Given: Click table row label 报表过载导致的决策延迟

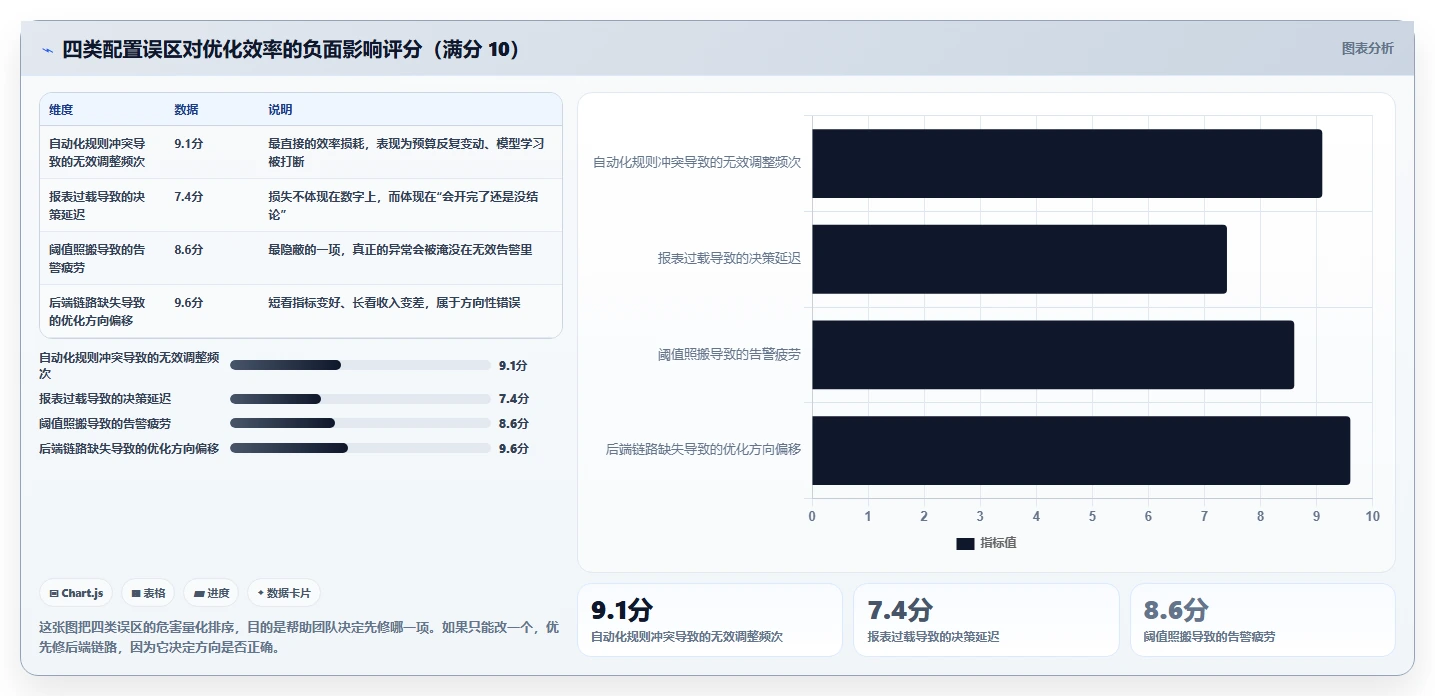Looking at the screenshot, I should pyautogui.click(x=97, y=205).
